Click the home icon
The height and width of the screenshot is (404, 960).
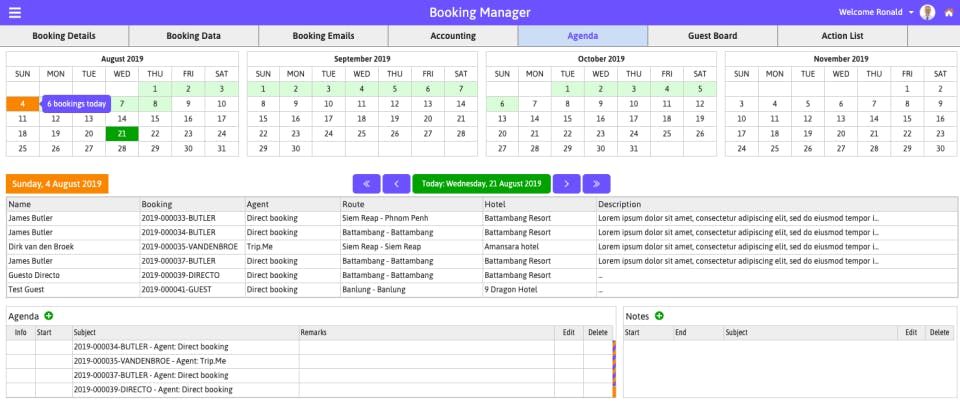click(x=949, y=12)
